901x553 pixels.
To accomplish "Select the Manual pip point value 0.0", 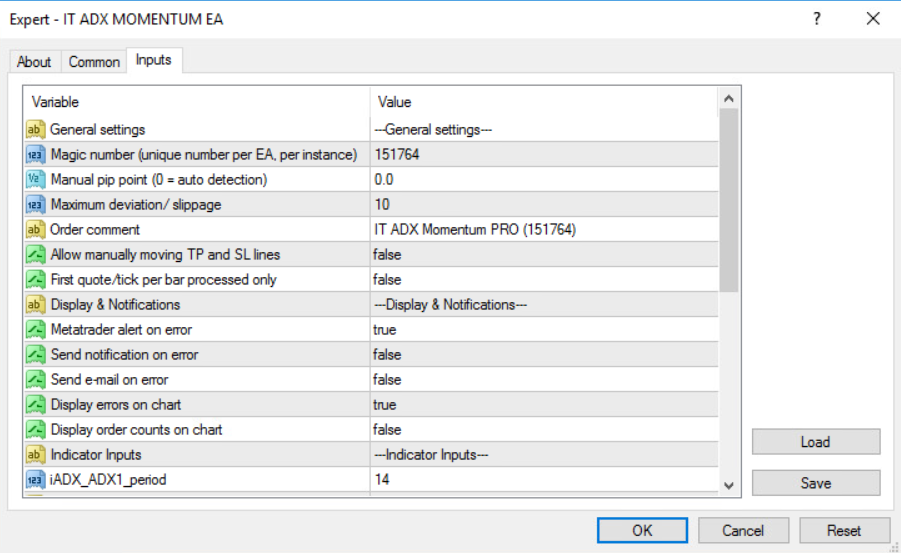I will (x=384, y=179).
